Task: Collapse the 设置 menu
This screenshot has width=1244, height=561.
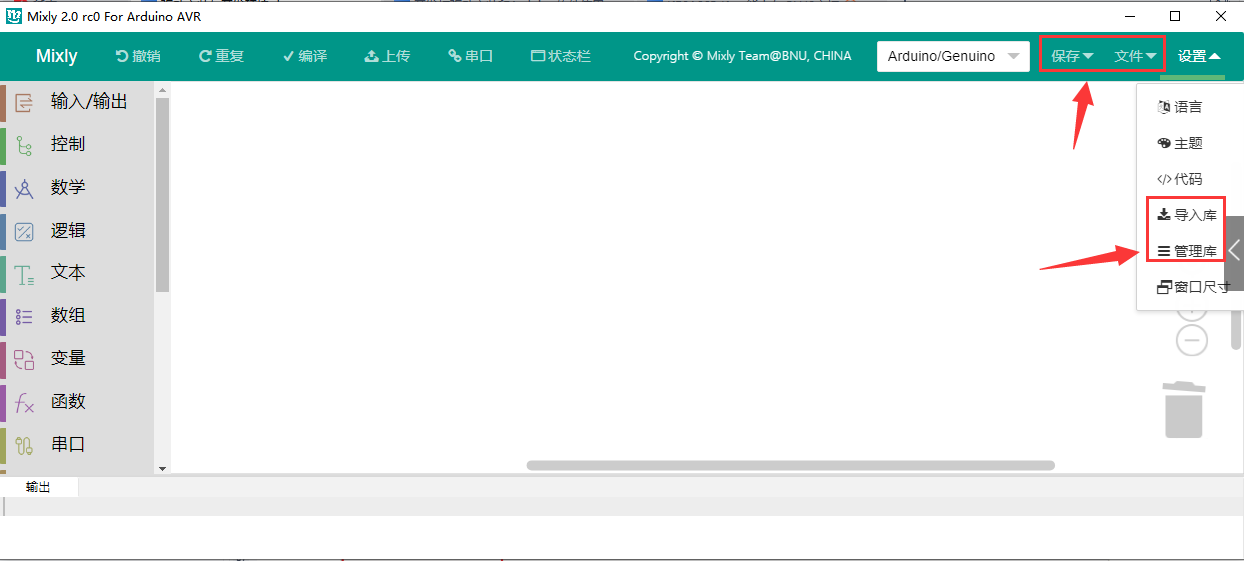Action: pyautogui.click(x=1199, y=56)
